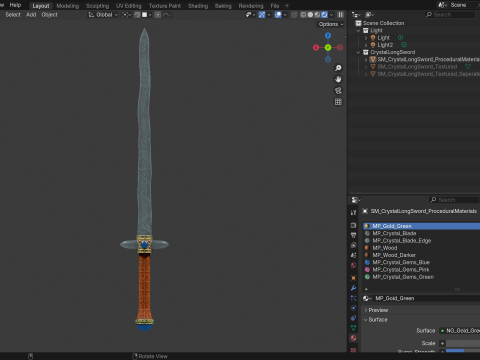This screenshot has width=480, height=360.
Task: Switch to the UV Editing workspace tab
Action: pos(129,6)
